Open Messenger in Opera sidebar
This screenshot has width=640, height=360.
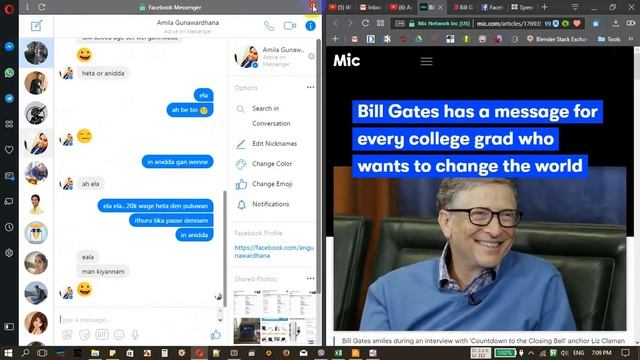[x=9, y=47]
